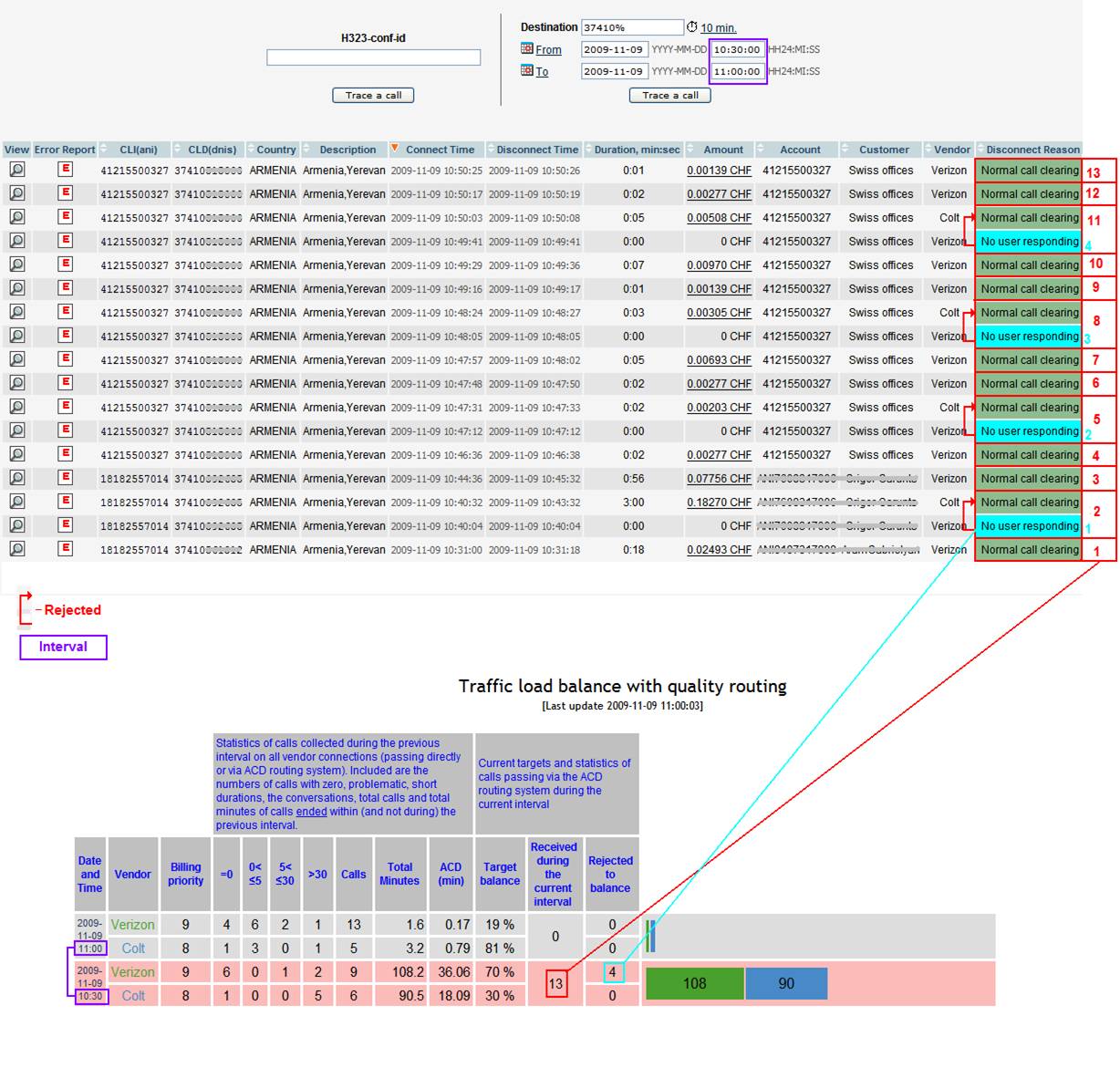Image resolution: width=1120 pixels, height=1078 pixels.
Task: Sort the table by Disconnect Time header
Action: pos(536,150)
